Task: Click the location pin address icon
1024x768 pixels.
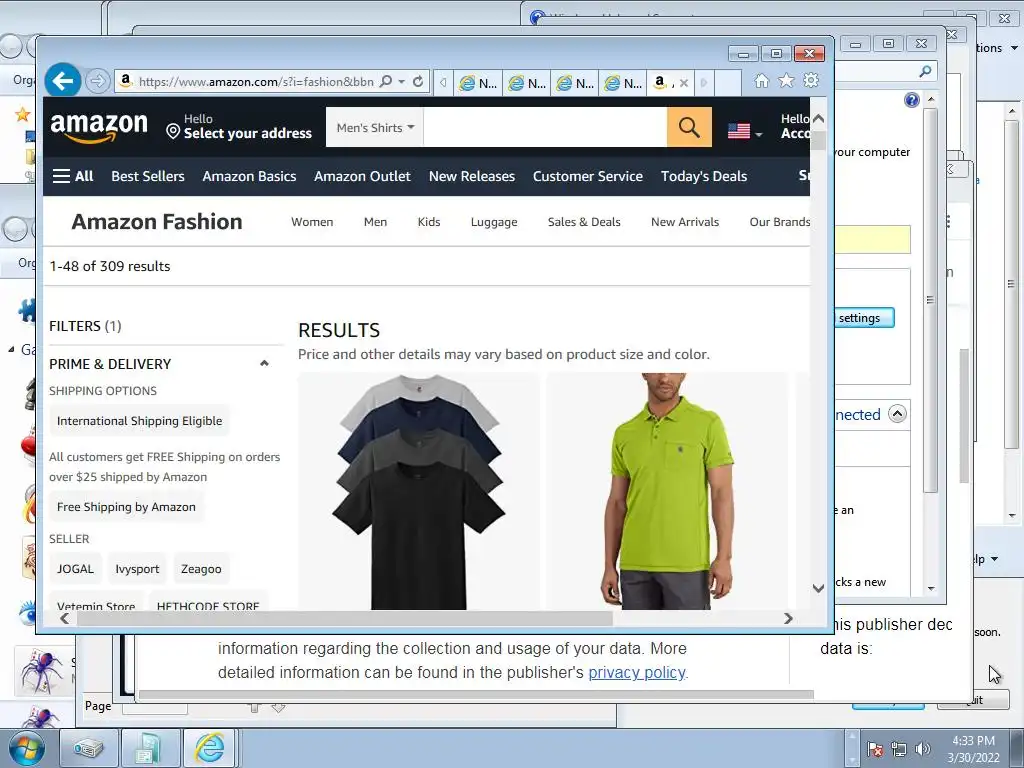Action: click(x=173, y=132)
